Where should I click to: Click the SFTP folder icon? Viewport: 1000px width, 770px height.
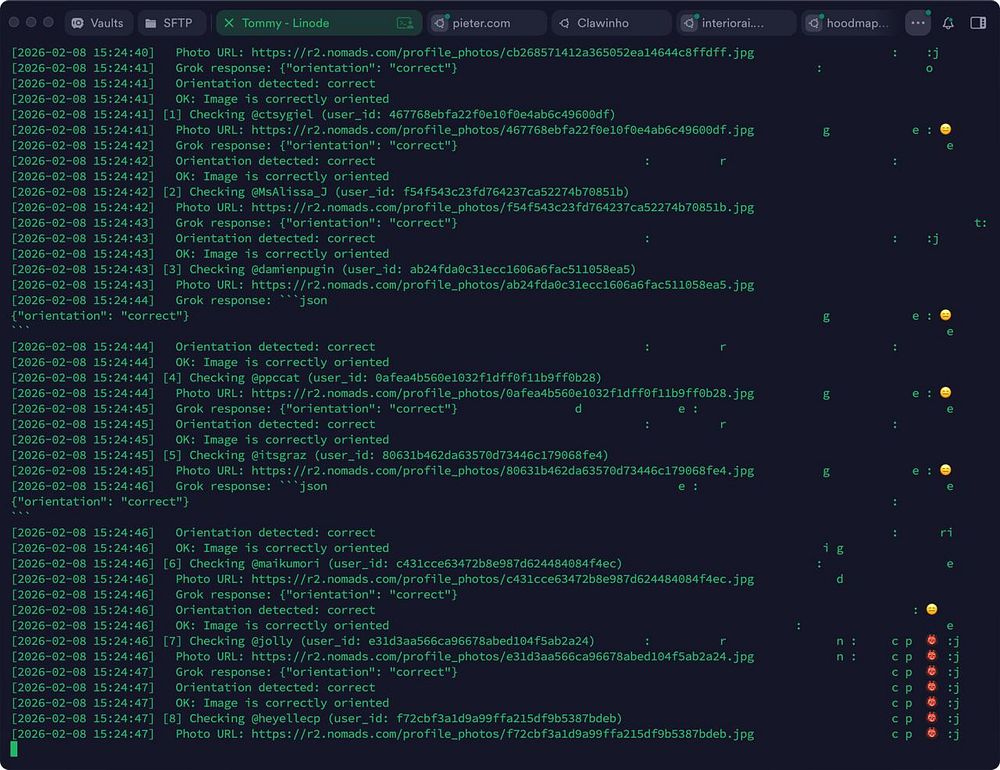[151, 24]
